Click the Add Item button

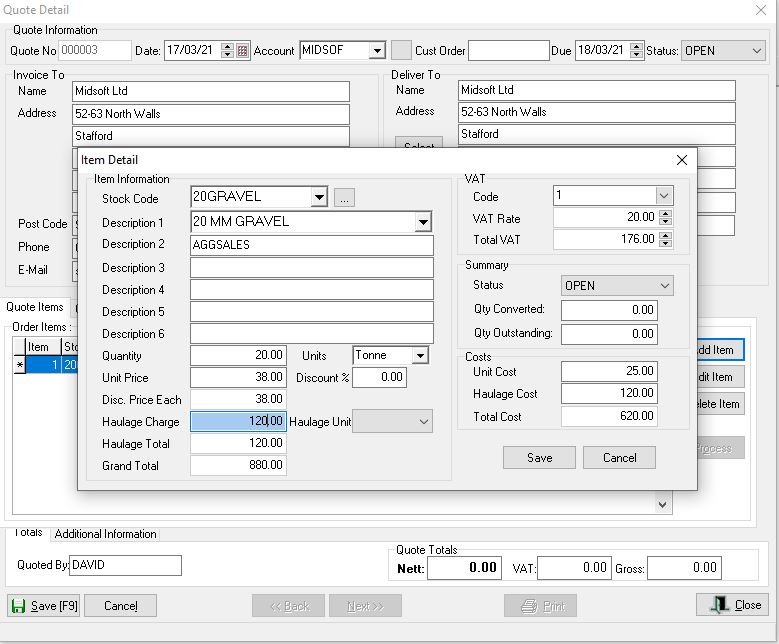coord(720,350)
